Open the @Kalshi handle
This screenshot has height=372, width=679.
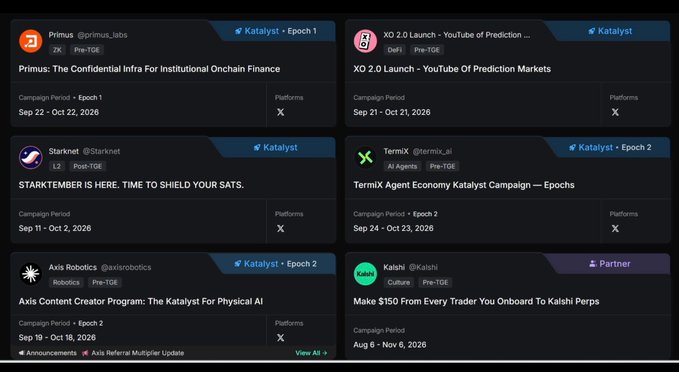point(423,267)
